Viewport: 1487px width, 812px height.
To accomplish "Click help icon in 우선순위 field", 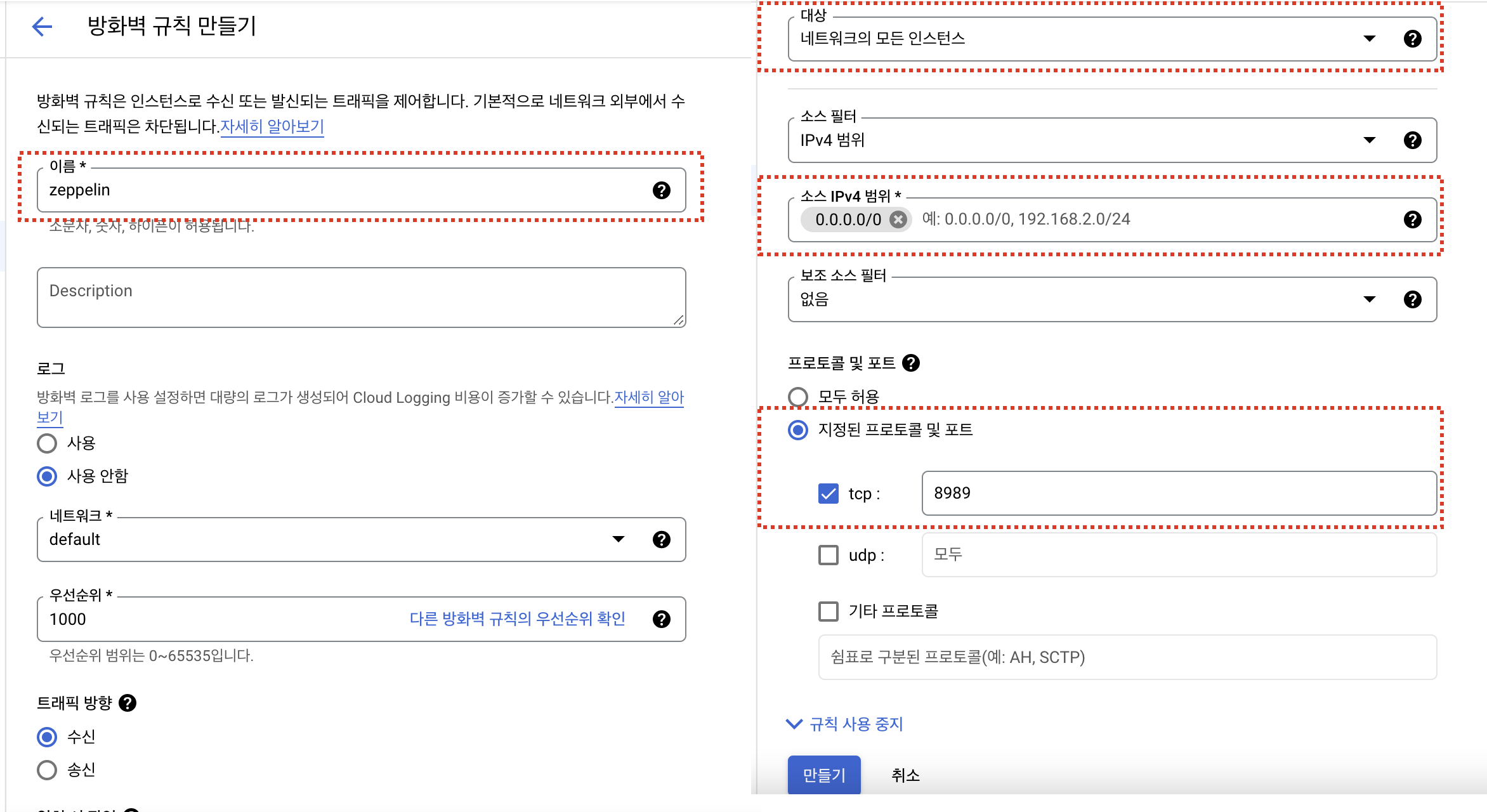I will click(661, 619).
